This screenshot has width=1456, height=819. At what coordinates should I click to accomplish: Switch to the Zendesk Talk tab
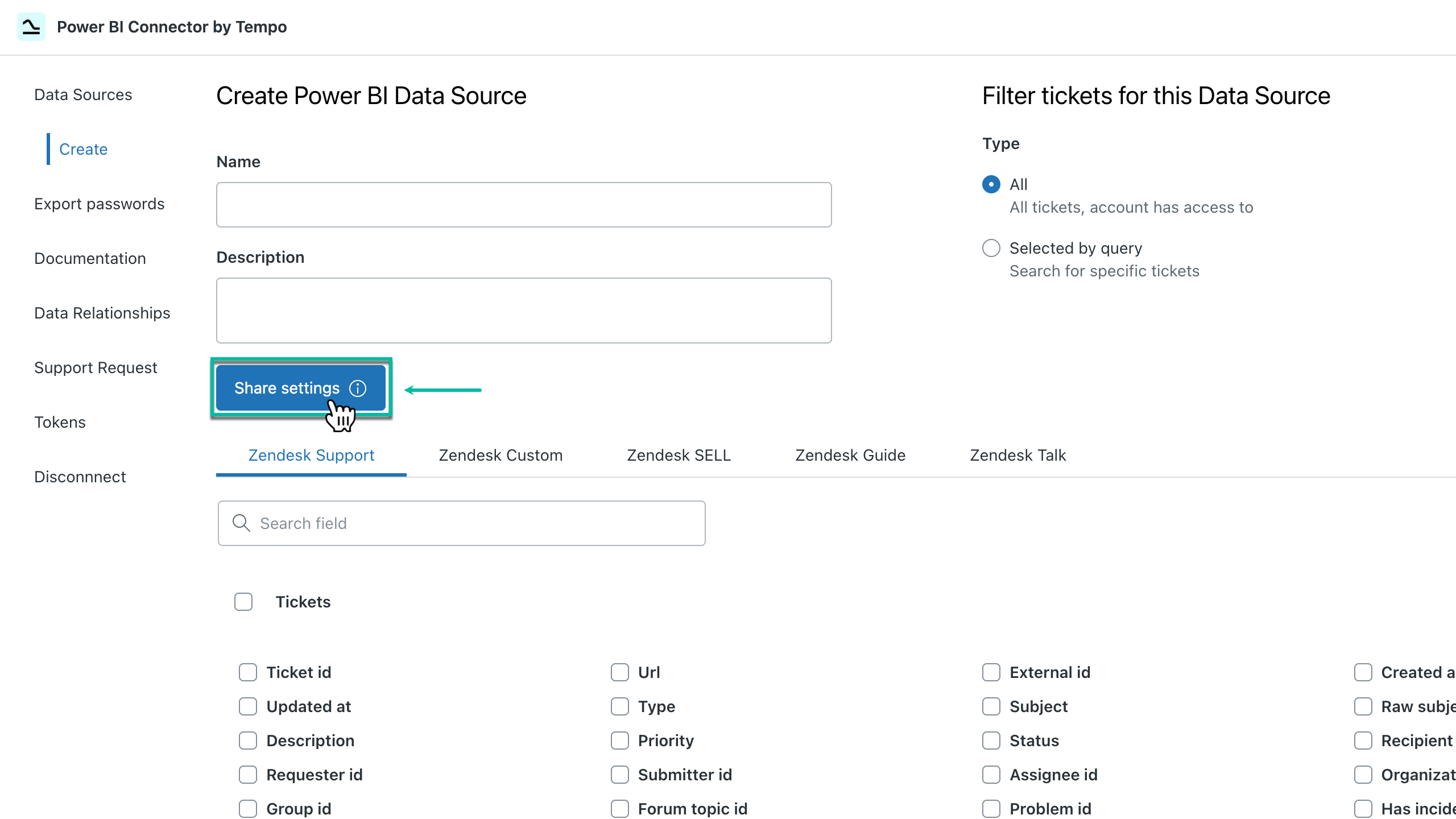click(1017, 455)
